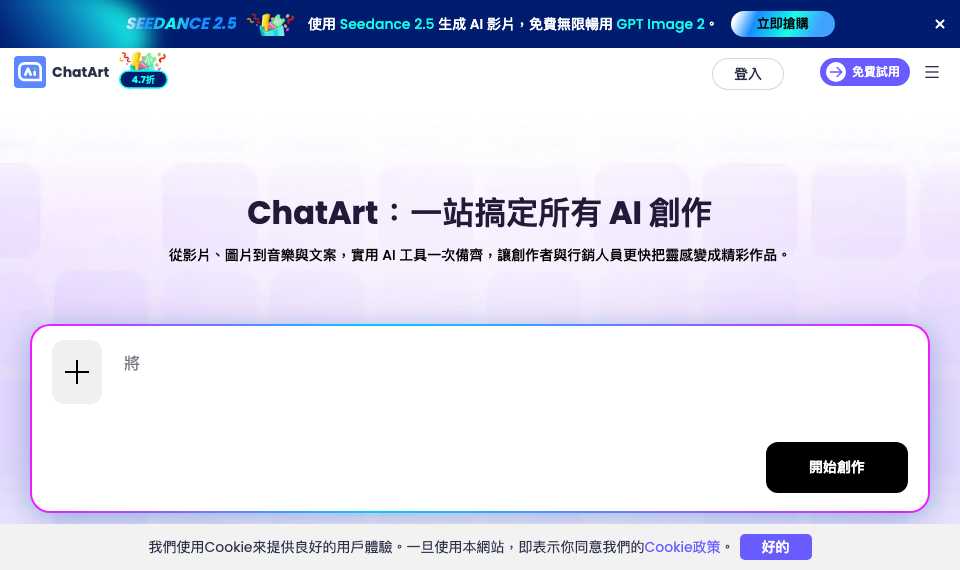This screenshot has width=960, height=570.
Task: Click the 免費試用 free trial button
Action: coord(864,72)
